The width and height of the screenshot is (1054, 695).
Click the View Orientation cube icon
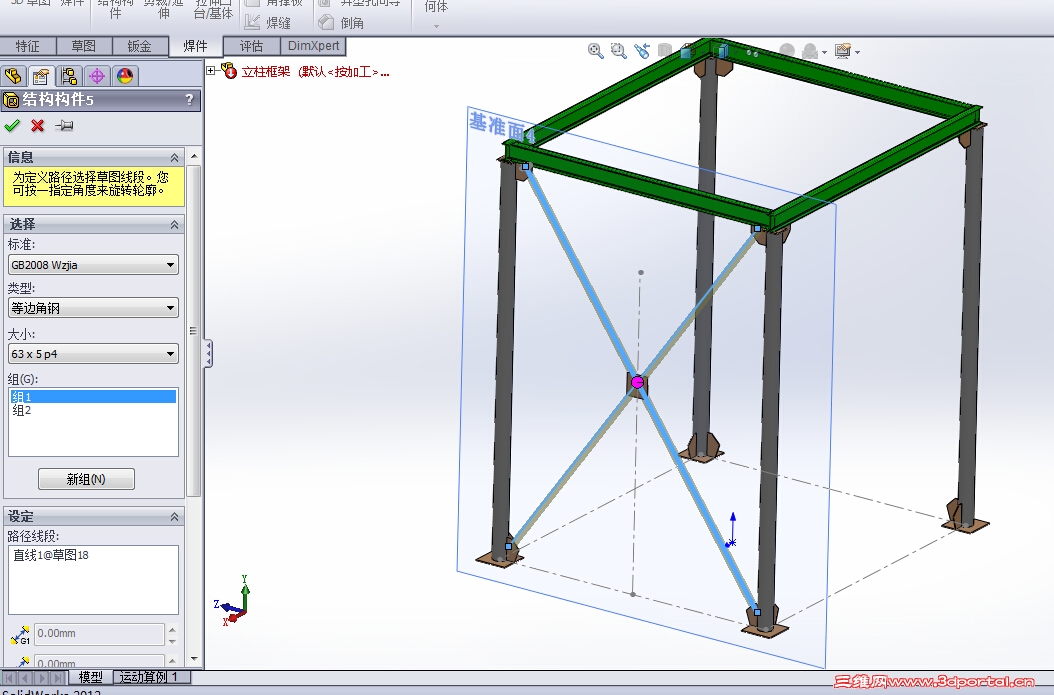point(687,51)
